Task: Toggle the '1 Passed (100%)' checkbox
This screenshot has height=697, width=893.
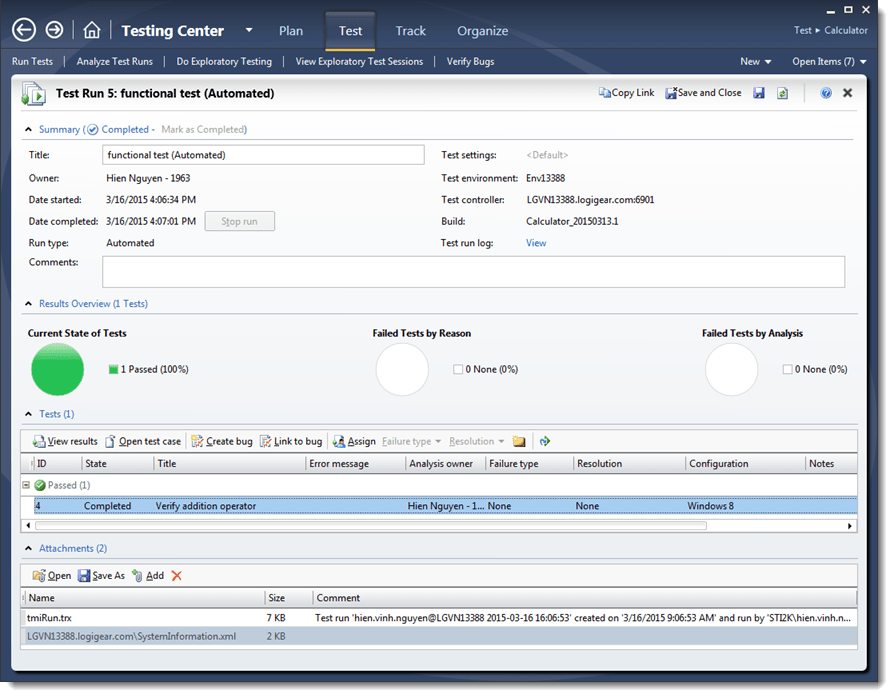Action: click(113, 369)
